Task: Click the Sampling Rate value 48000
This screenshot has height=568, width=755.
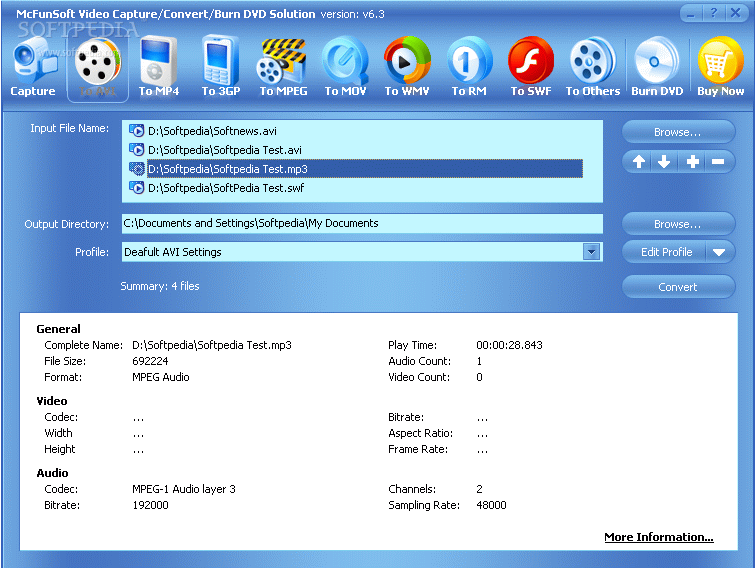Action: point(491,505)
